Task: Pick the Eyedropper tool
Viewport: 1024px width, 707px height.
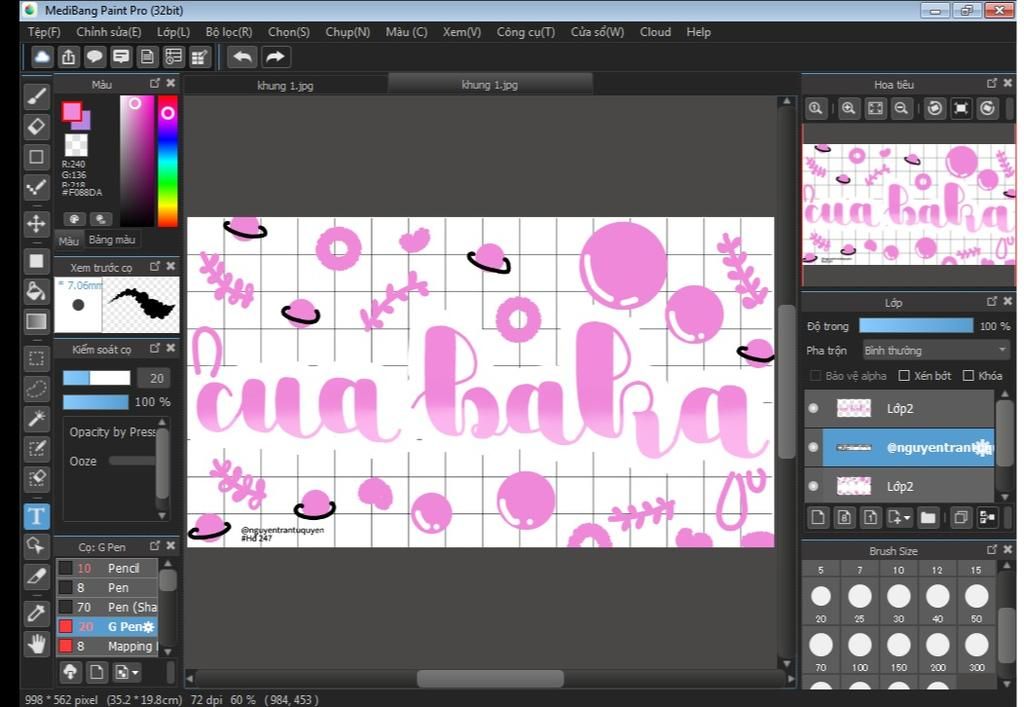Action: tap(36, 612)
